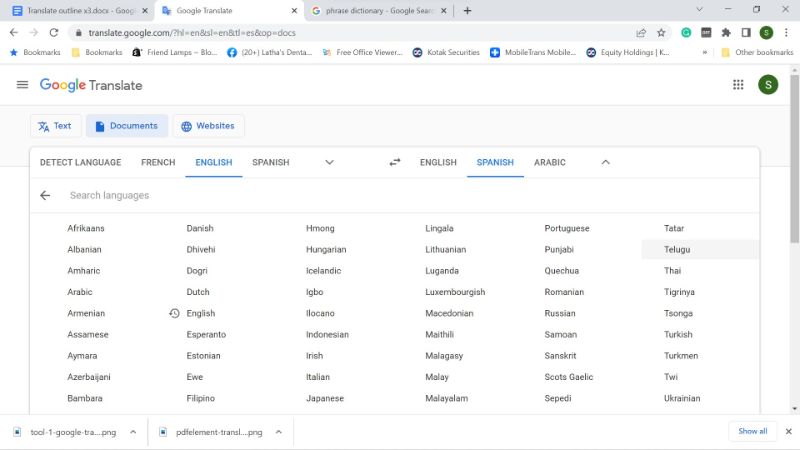Swap source and target languages

click(395, 162)
